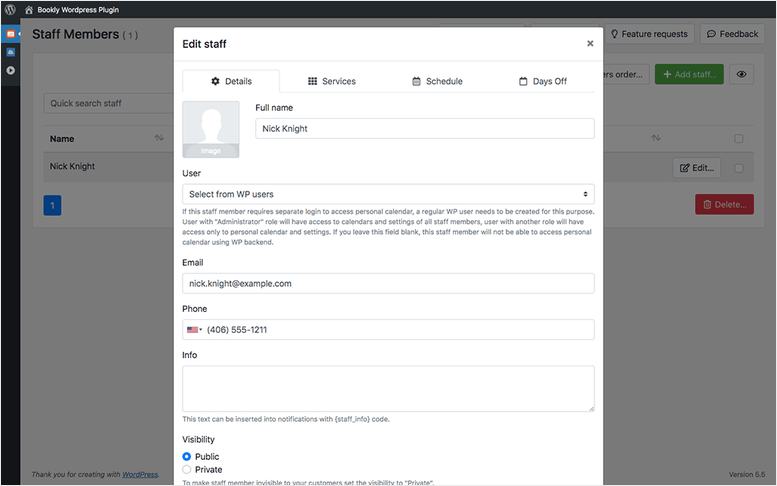Image resolution: width=777 pixels, height=486 pixels.
Task: Click the Quick search staff field
Action: coord(109,104)
